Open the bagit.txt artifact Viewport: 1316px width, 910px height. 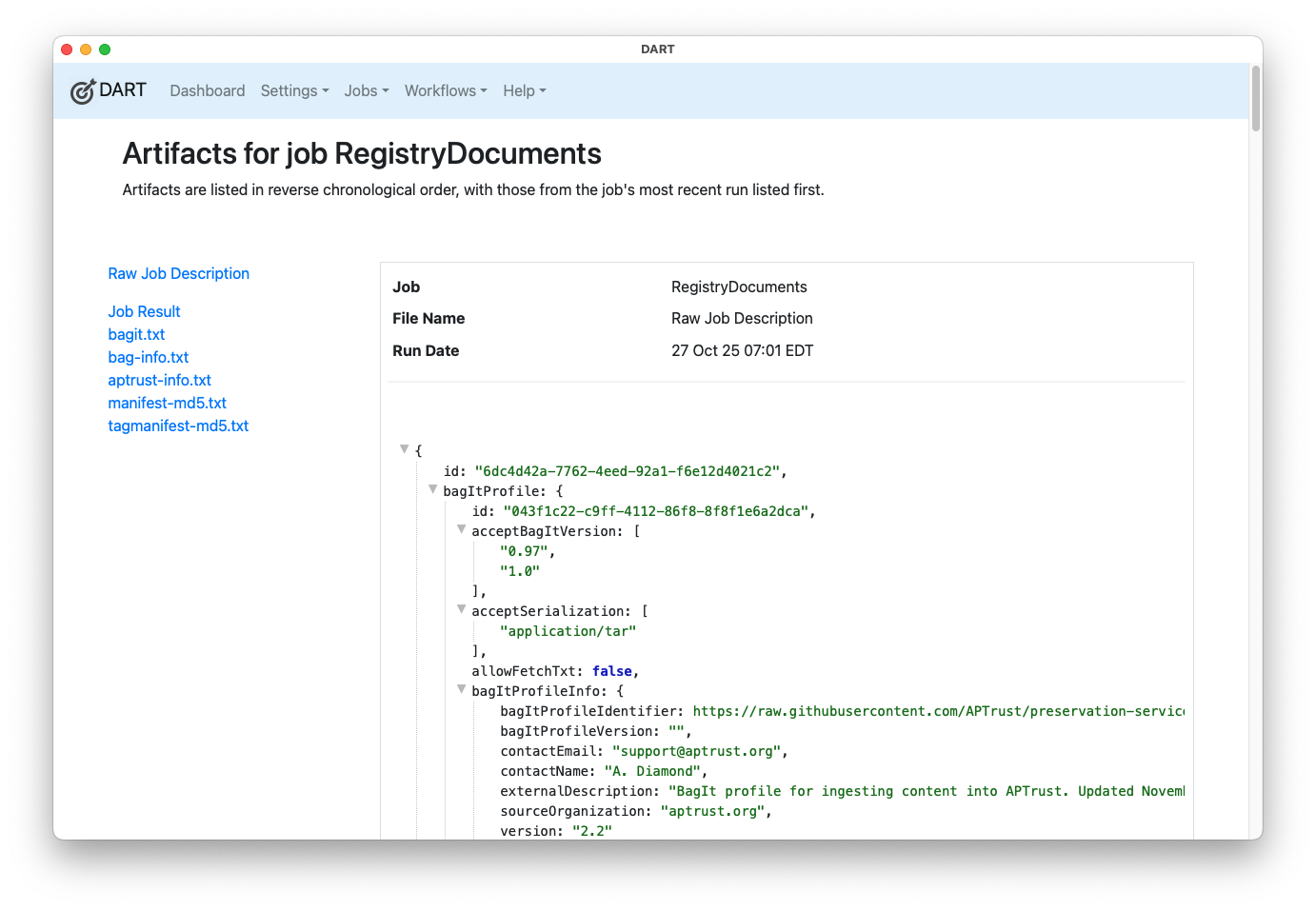[x=136, y=335]
